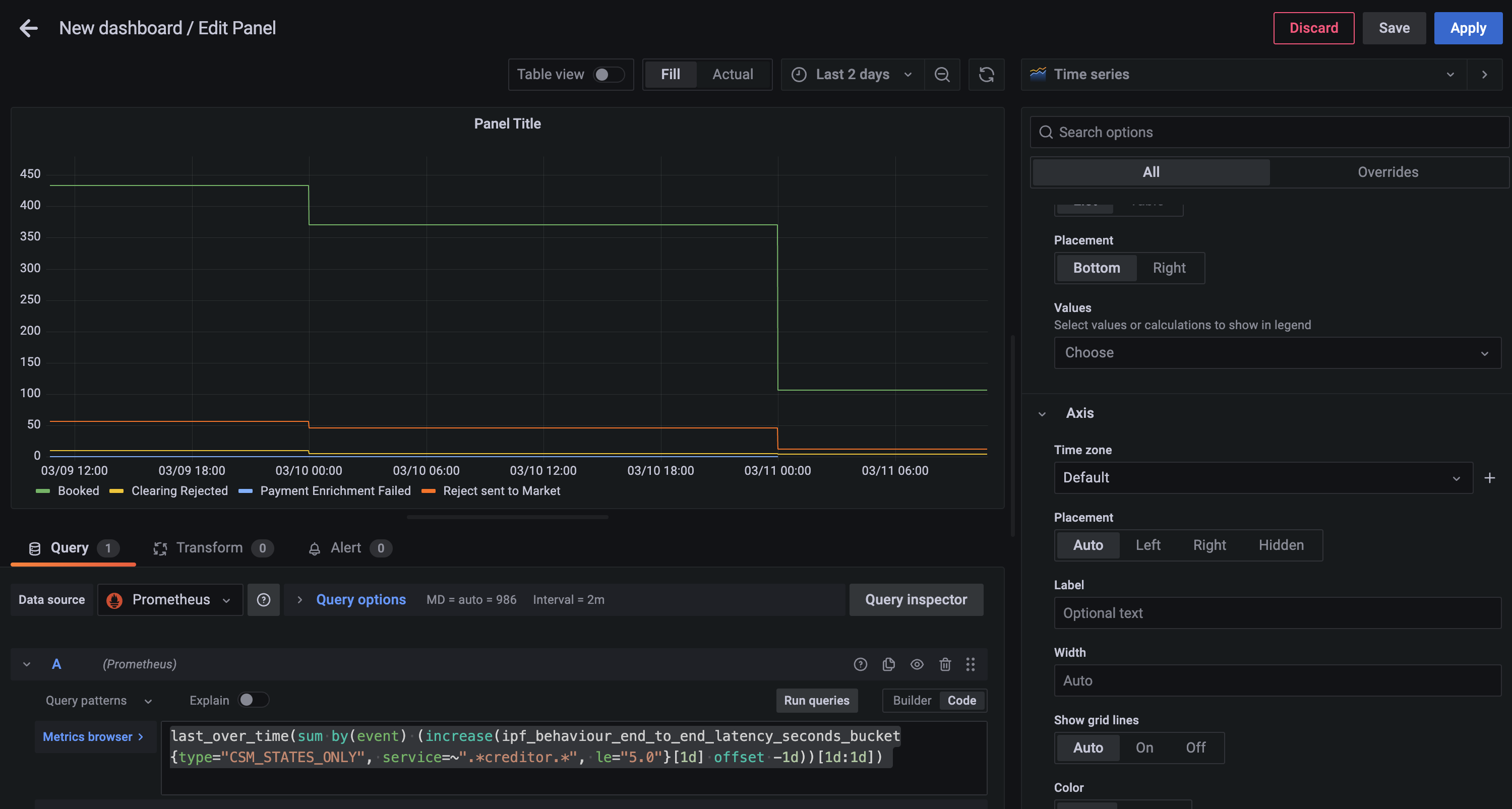
Task: Click the drag handle icon on query A
Action: click(x=970, y=664)
